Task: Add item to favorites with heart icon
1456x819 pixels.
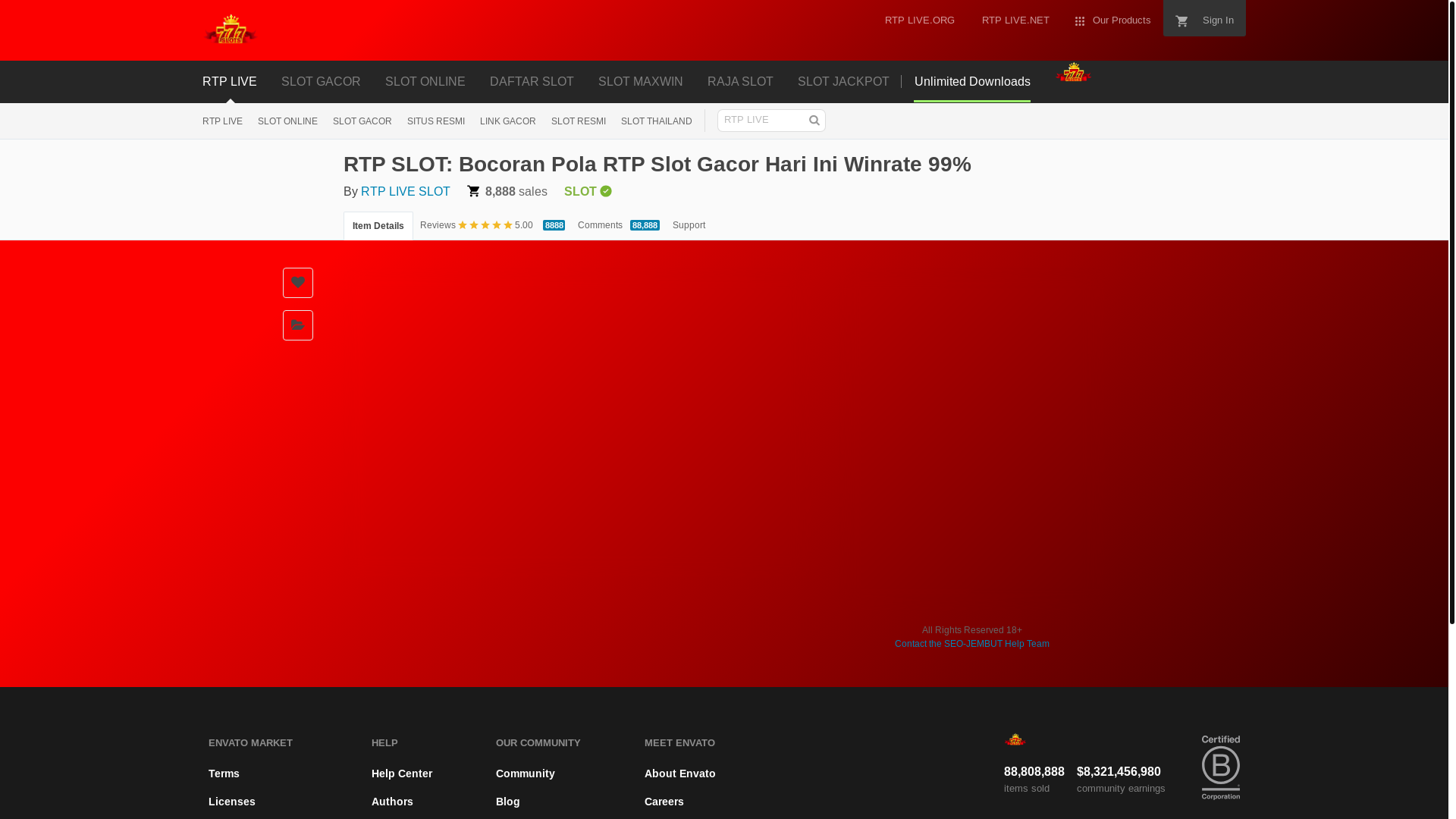Action: tap(298, 283)
